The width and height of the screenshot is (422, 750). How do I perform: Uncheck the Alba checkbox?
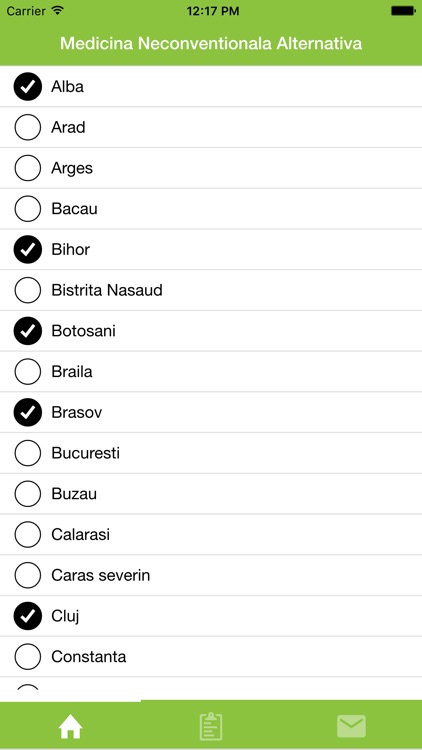(28, 87)
